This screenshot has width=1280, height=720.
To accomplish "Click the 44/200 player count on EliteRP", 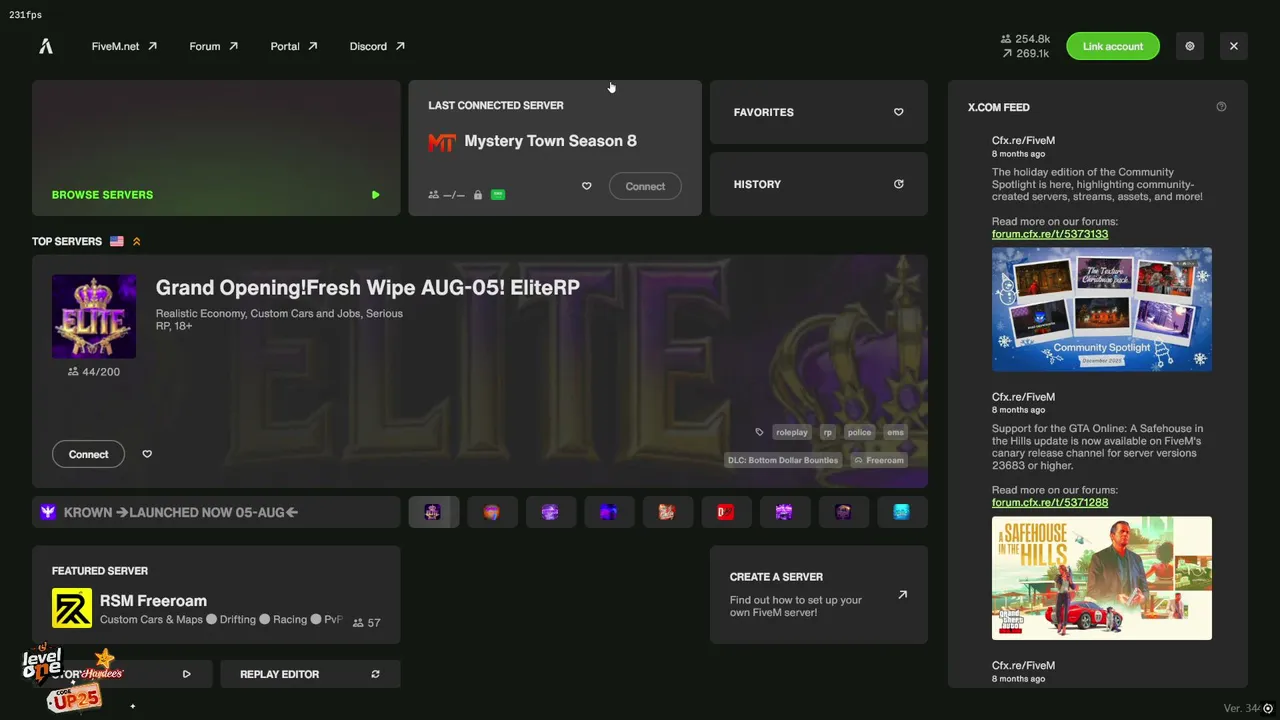I will click(94, 372).
